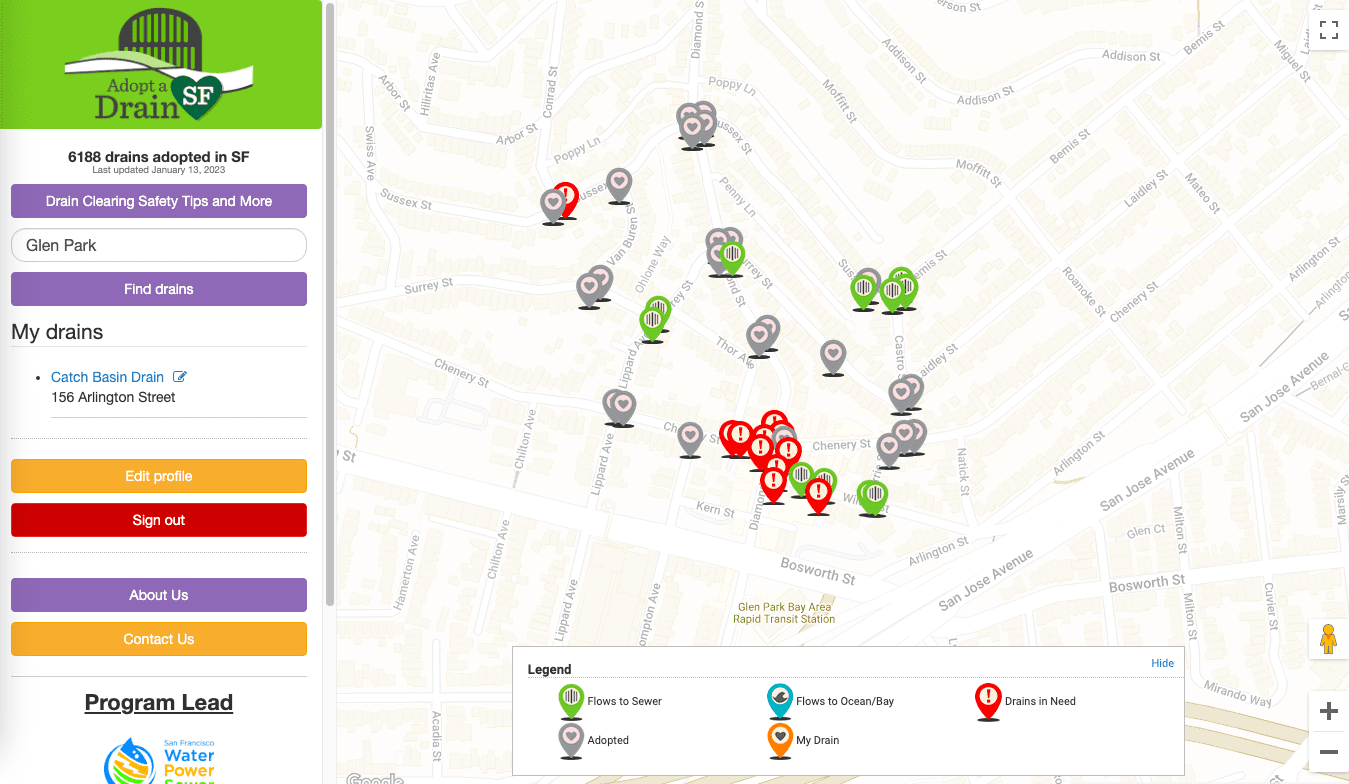
Task: Select the adopted marker near Castro and Laidley
Action: 901,395
